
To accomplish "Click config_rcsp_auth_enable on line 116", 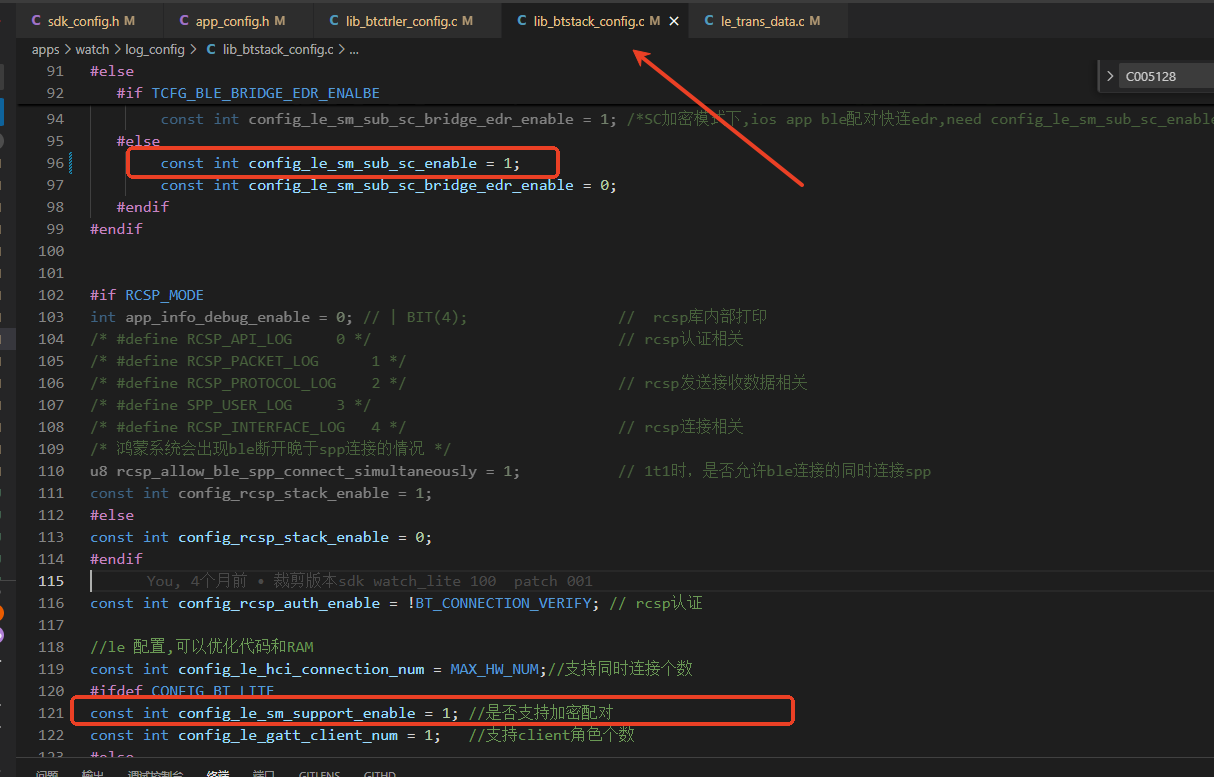I will pyautogui.click(x=280, y=603).
